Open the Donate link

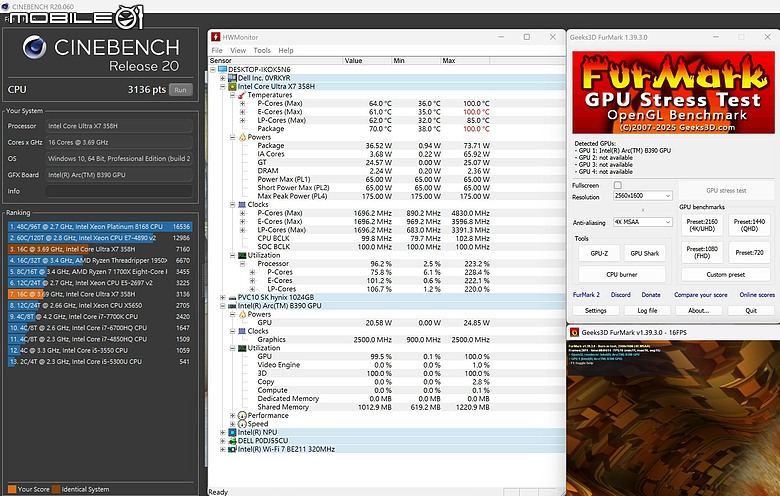pos(651,295)
